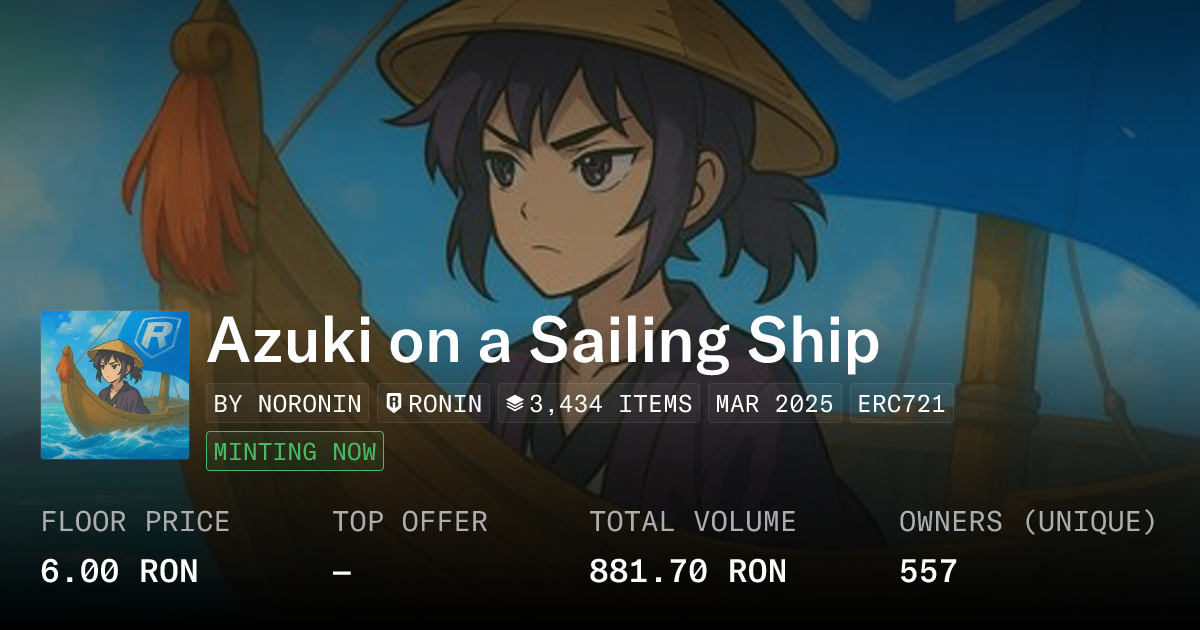Select the 881.70 RON volume value

[x=687, y=572]
